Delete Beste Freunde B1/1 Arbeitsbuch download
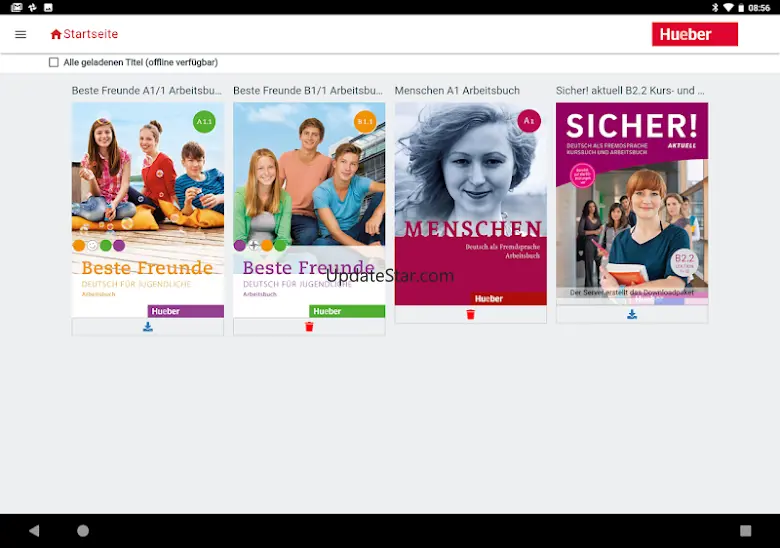 click(309, 327)
